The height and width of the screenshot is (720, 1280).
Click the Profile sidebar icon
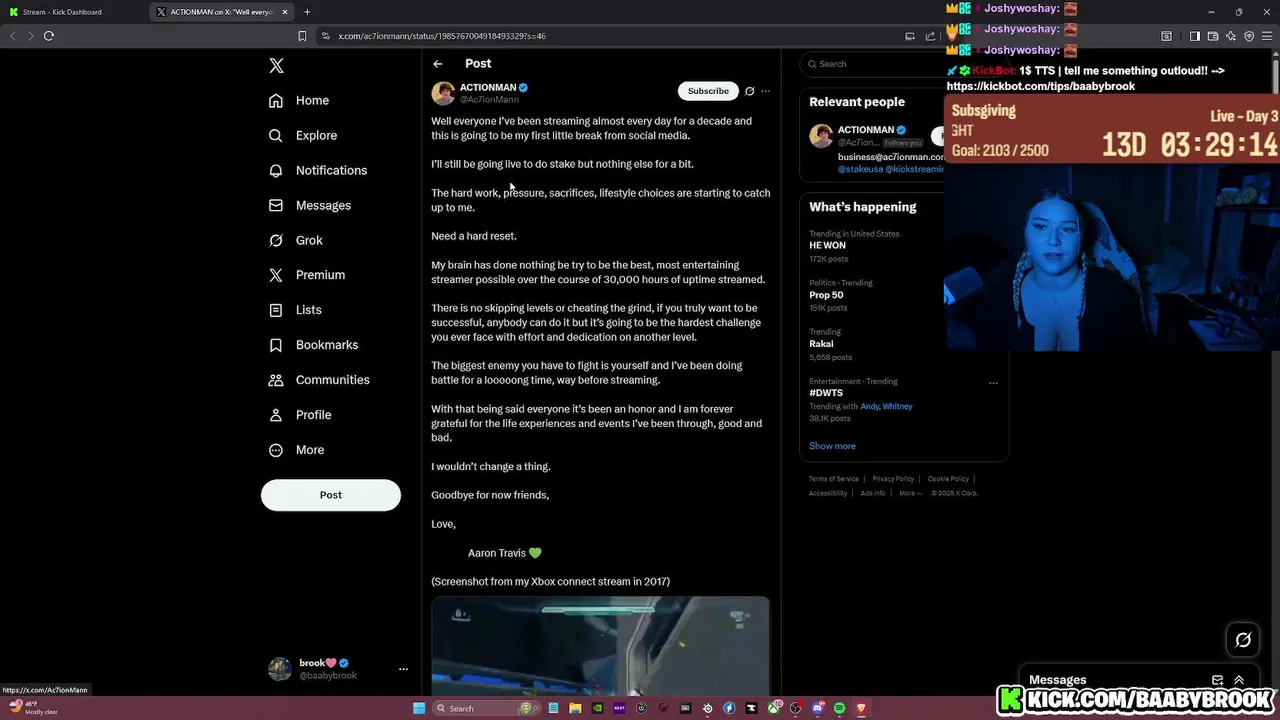(x=276, y=415)
